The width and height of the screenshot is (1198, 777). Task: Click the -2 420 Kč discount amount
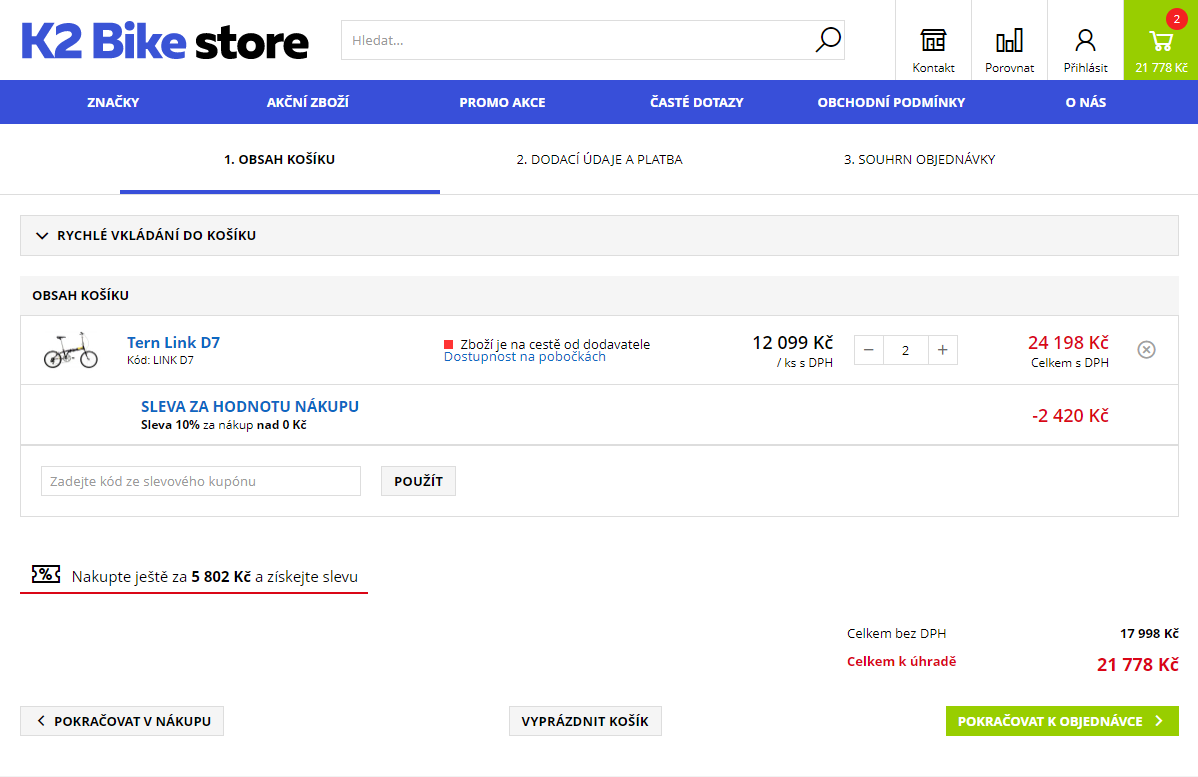click(1070, 416)
